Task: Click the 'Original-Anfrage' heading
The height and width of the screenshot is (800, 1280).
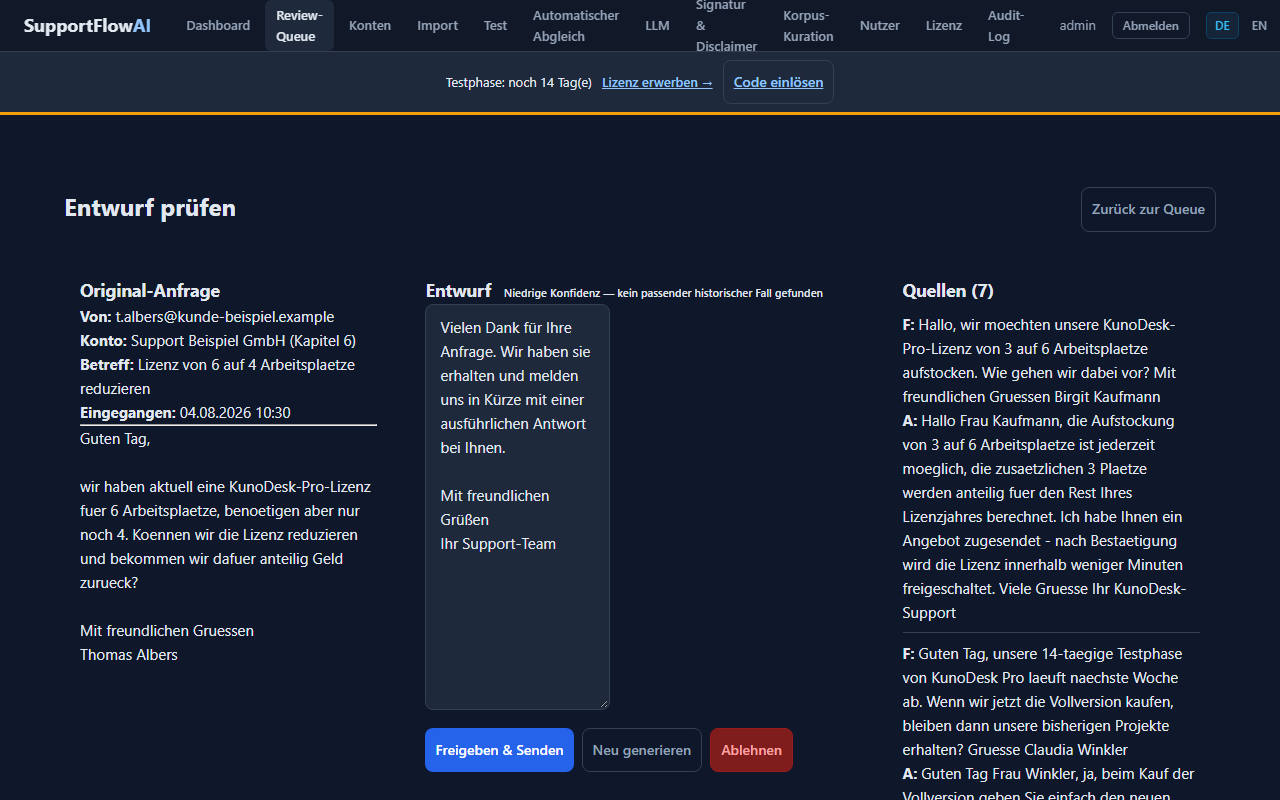Action: [150, 291]
